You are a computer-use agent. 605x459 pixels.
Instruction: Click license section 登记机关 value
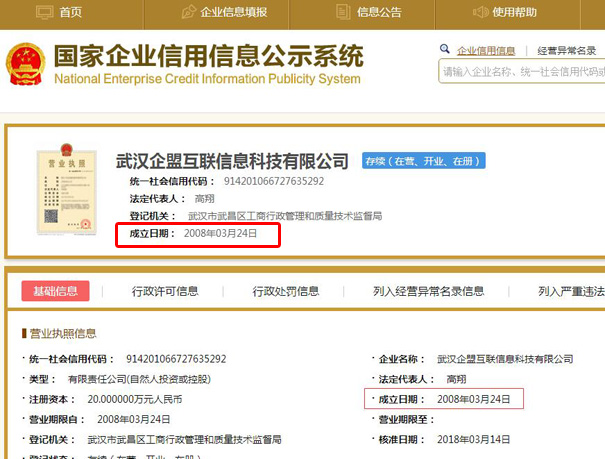(x=184, y=439)
